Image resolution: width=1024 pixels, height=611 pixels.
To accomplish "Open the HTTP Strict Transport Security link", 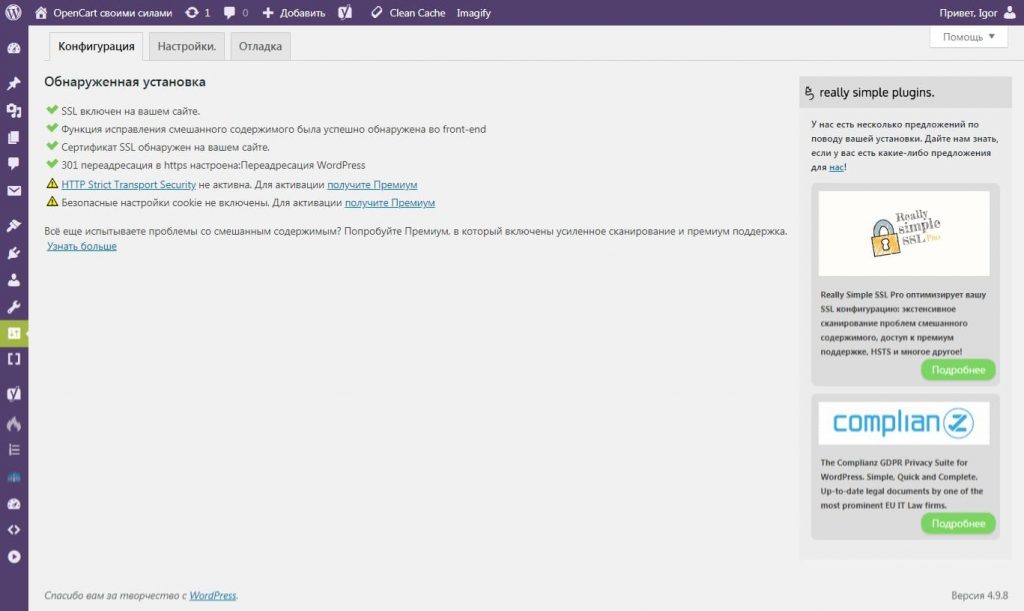I will pos(129,185).
